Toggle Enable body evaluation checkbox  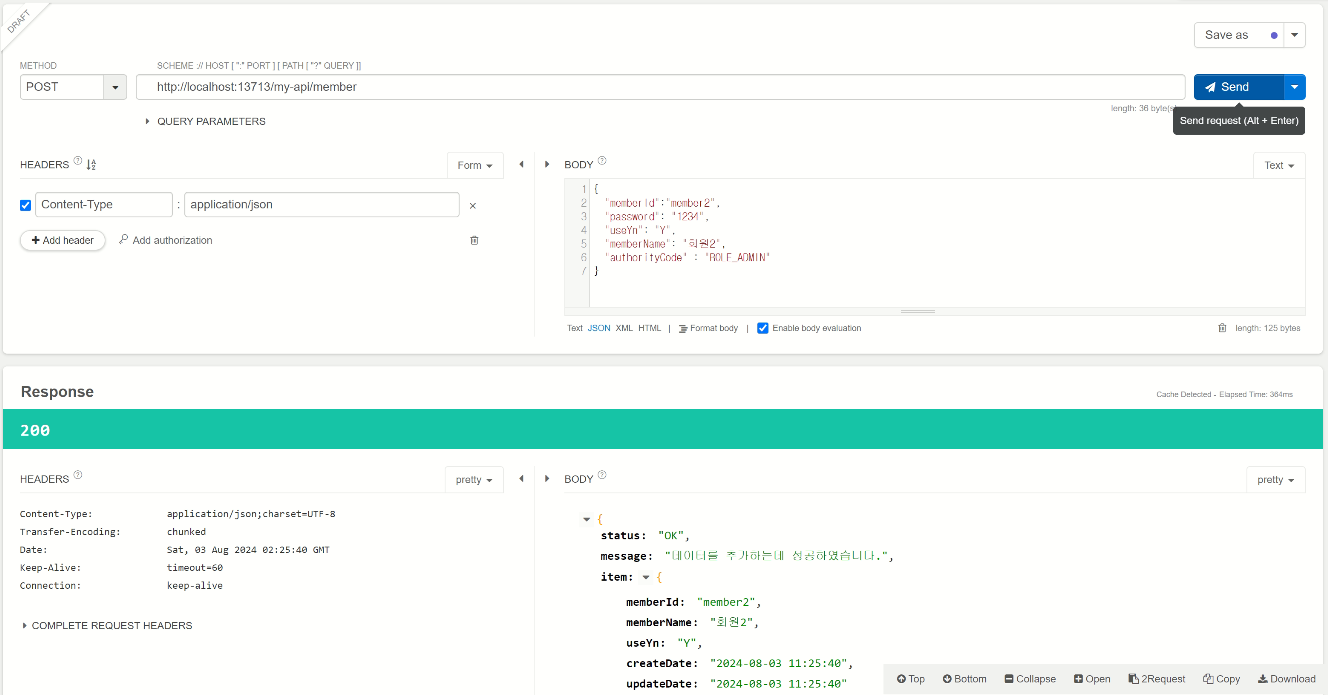[763, 328]
